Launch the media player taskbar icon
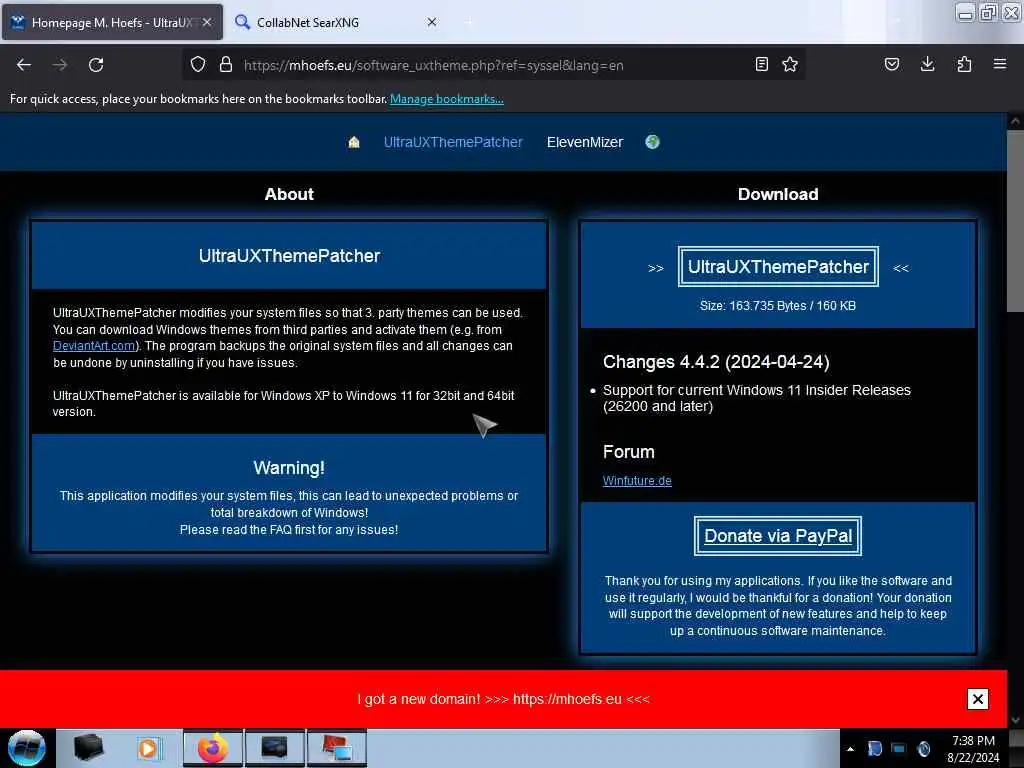1024x768 pixels. (x=149, y=748)
